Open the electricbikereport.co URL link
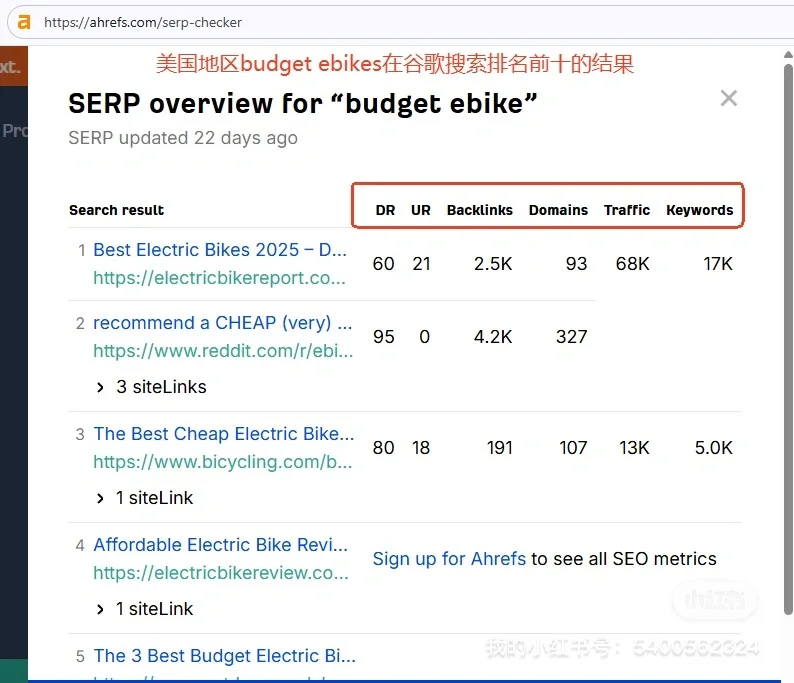The width and height of the screenshot is (794, 683). pyautogui.click(x=219, y=278)
